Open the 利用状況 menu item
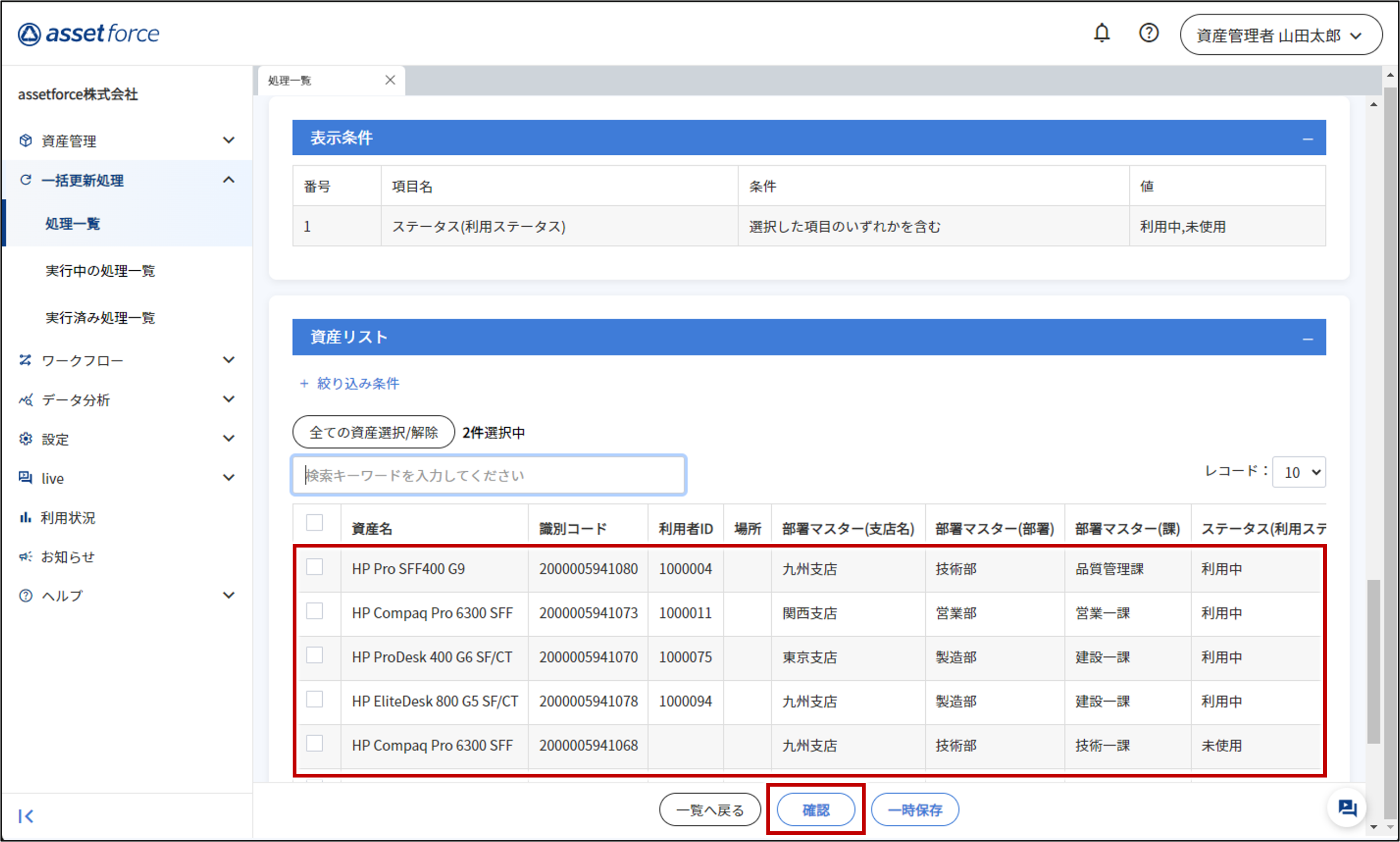This screenshot has width=1400, height=842. click(68, 517)
